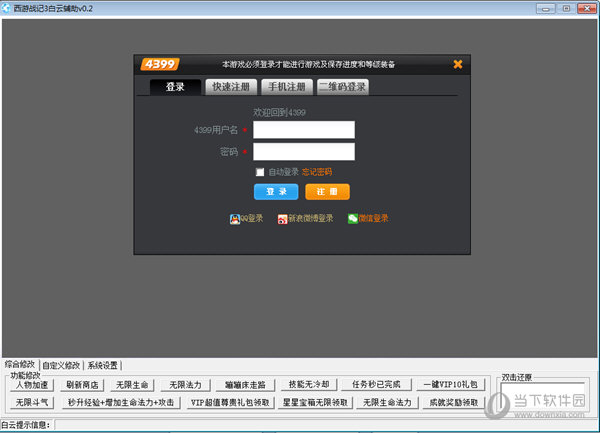The width and height of the screenshot is (600, 433).
Task: Open the 二维码登录 tab
Action: click(x=343, y=87)
